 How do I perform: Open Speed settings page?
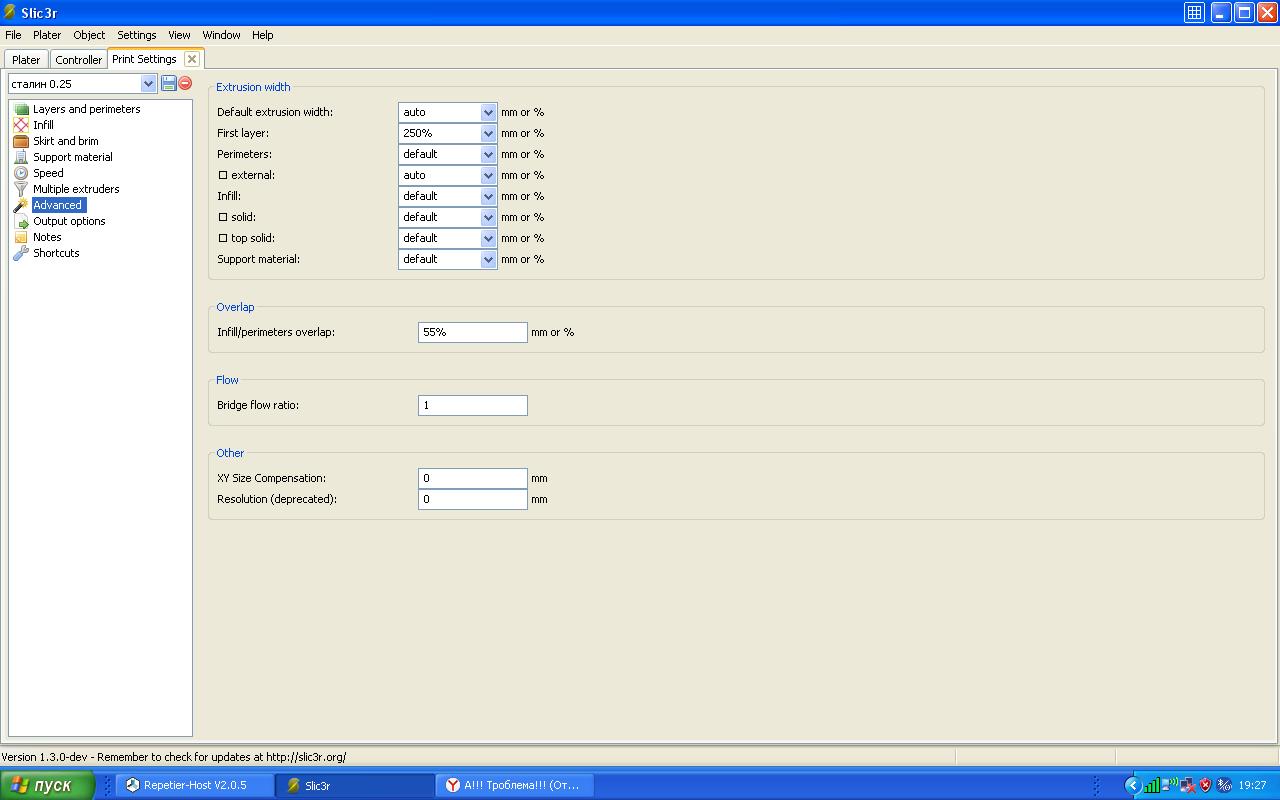click(x=48, y=173)
